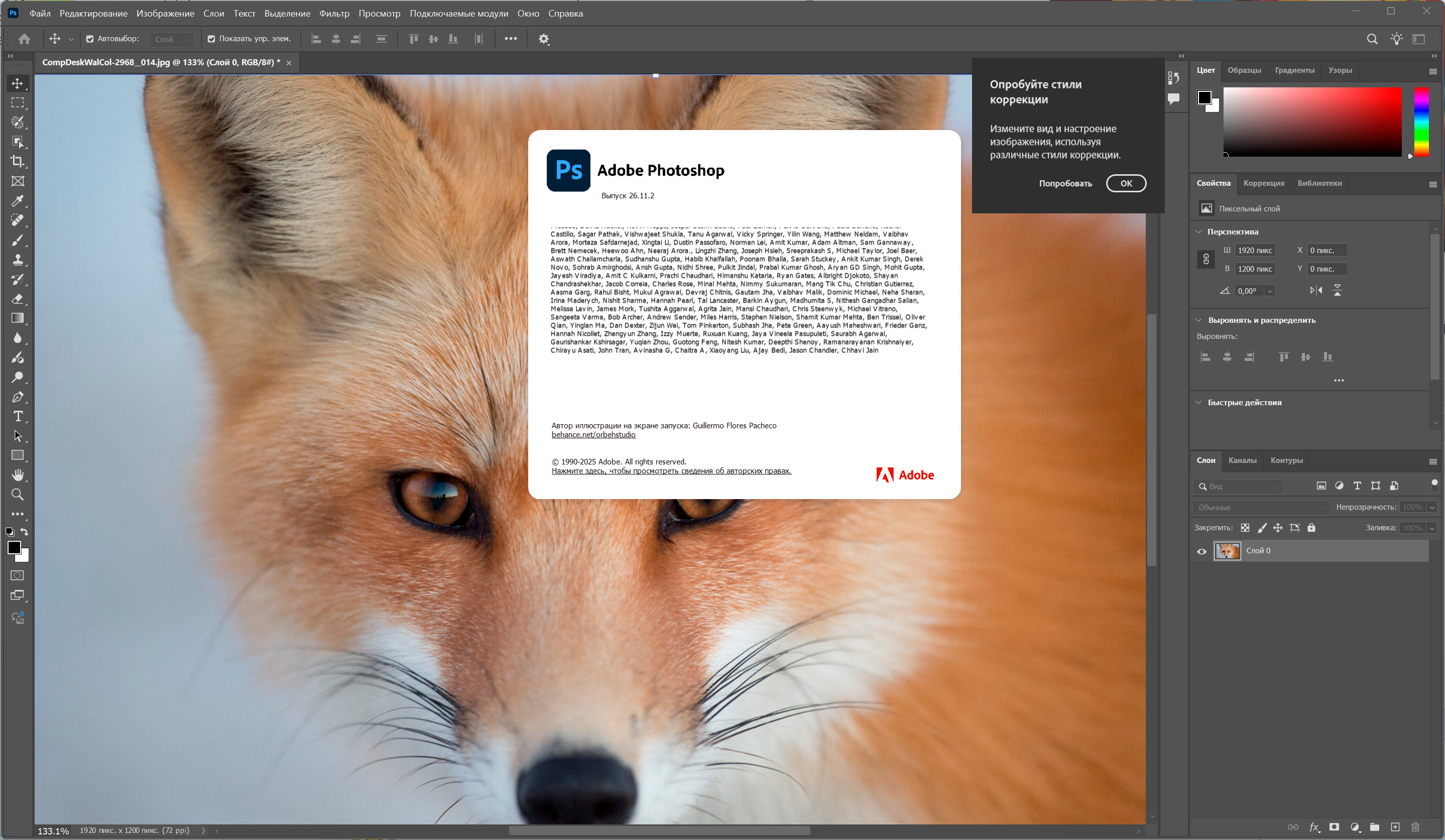Select the Crop tool
The image size is (1445, 840).
18,161
